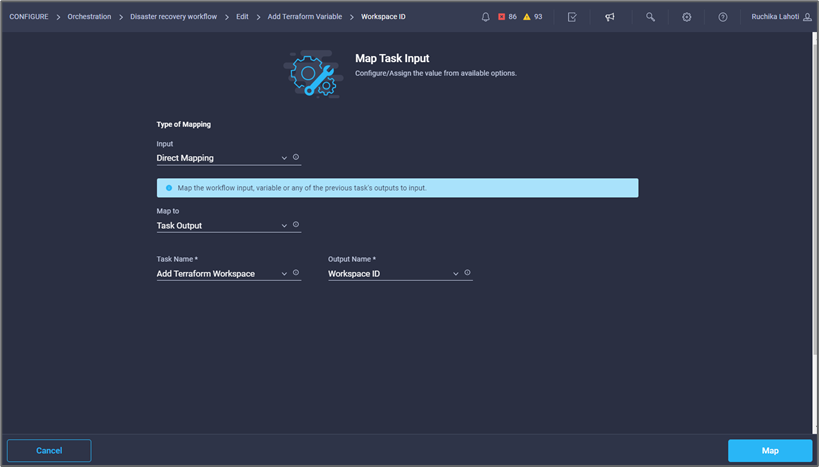Go to Orchestration in the breadcrumb

[89, 17]
